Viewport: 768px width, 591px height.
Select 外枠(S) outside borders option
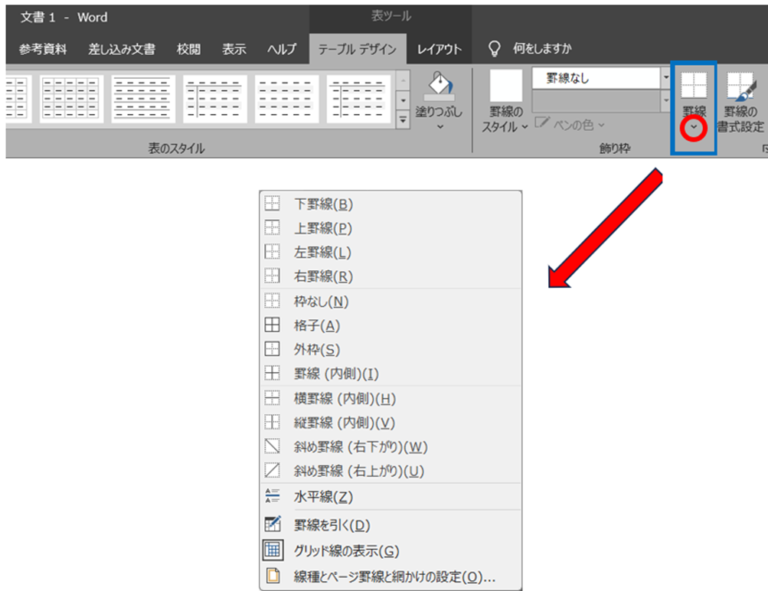pyautogui.click(x=317, y=349)
